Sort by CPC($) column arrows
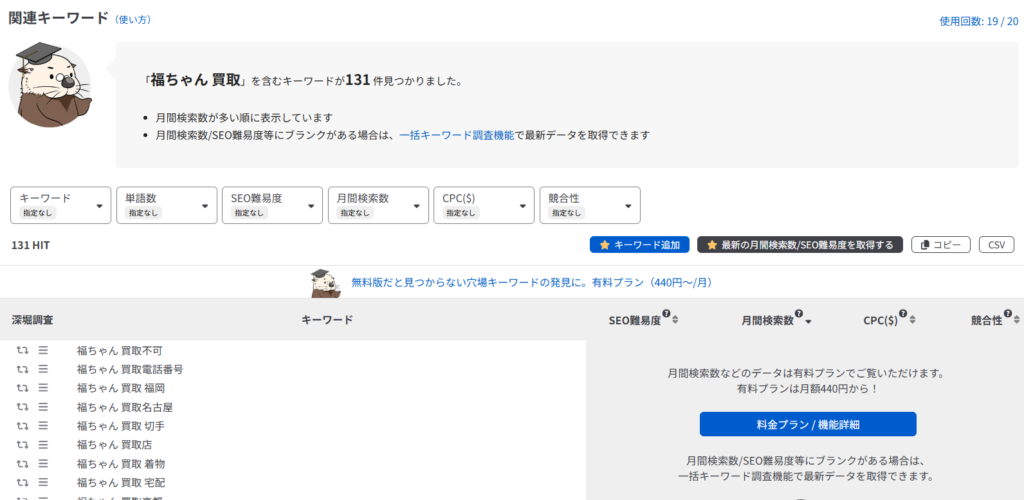This screenshot has height=500, width=1024. [x=912, y=320]
